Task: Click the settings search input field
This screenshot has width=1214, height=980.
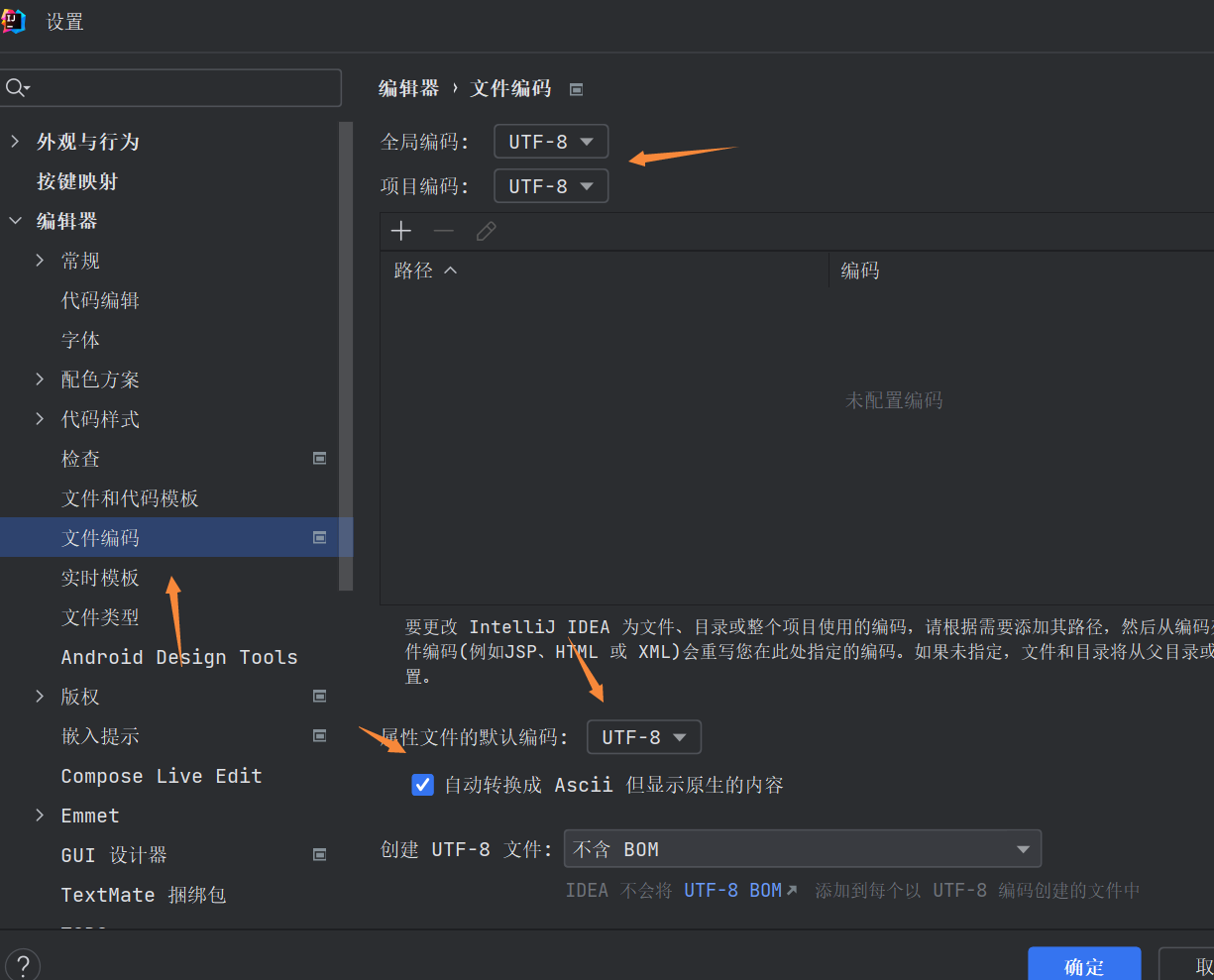Action: (170, 88)
